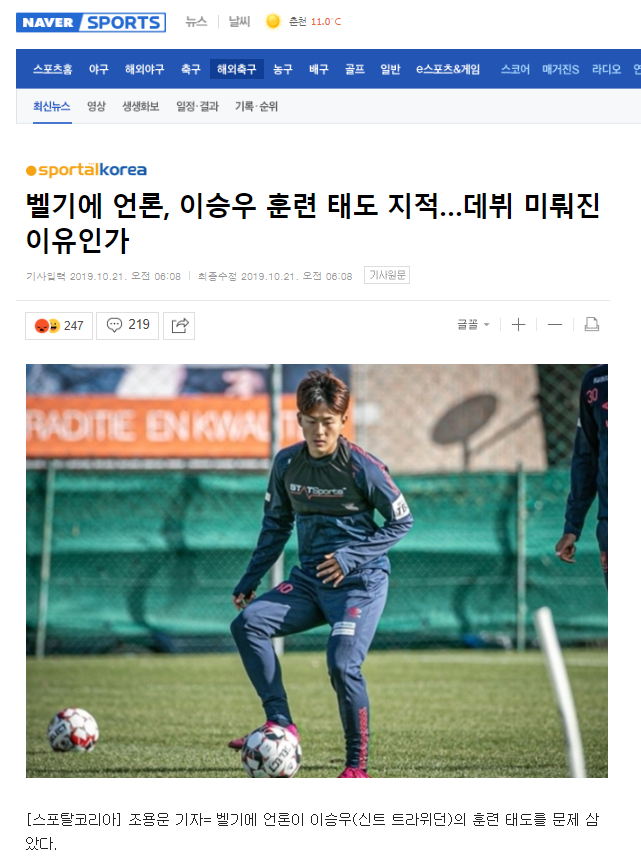This screenshot has width=641, height=860.
Task: Open the 야구 menu item
Action: click(x=99, y=69)
